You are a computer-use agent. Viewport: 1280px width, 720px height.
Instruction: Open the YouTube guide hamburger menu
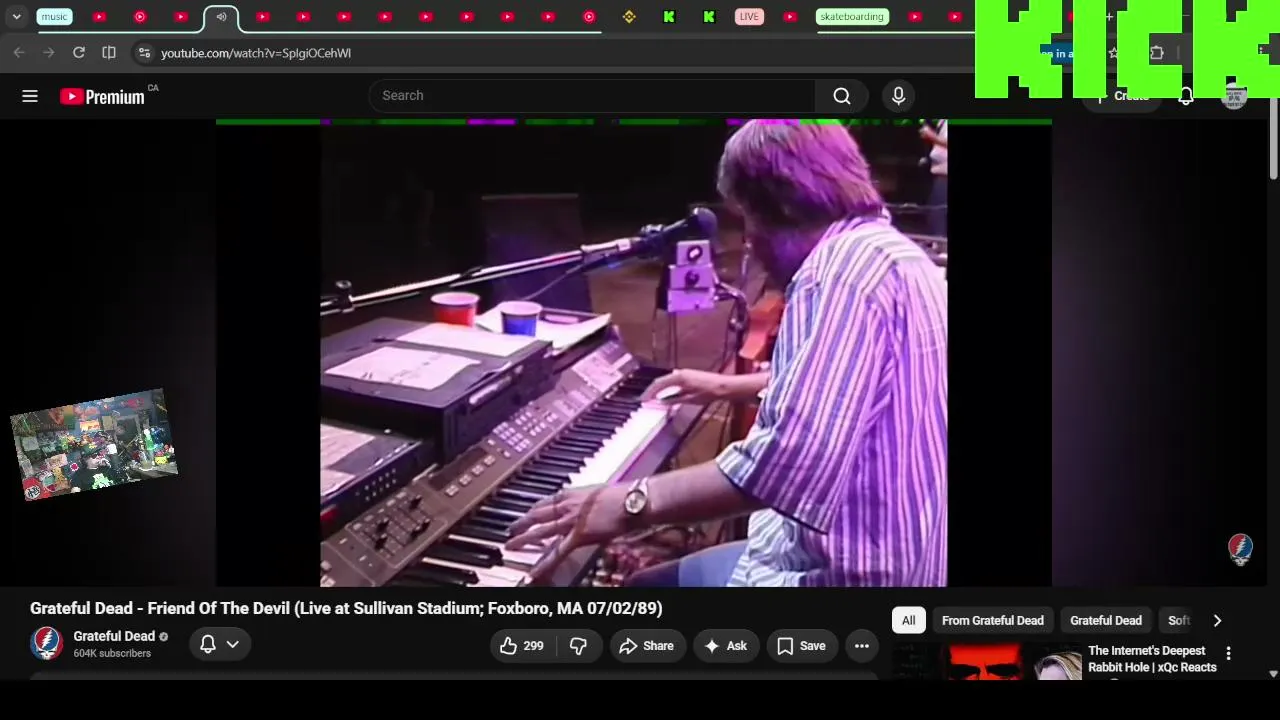click(30, 96)
